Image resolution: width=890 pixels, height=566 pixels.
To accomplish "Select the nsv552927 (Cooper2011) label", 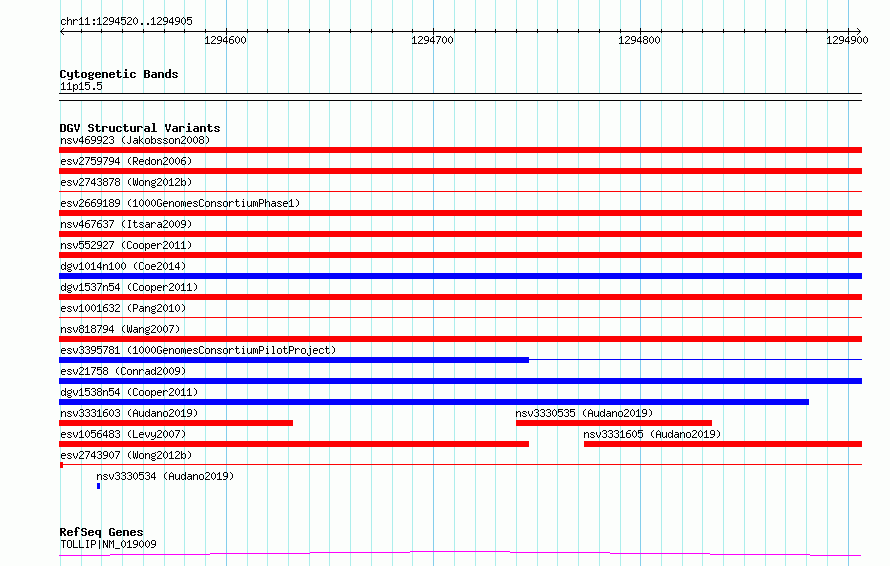I will [126, 245].
